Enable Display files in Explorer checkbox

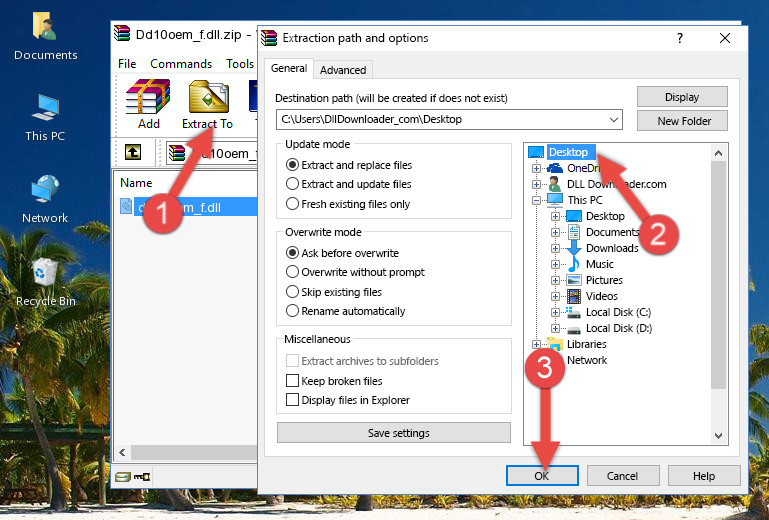click(292, 400)
